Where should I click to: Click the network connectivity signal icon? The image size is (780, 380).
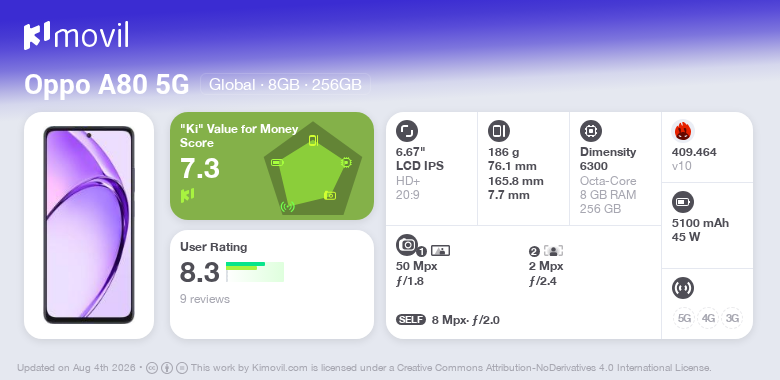point(682,288)
